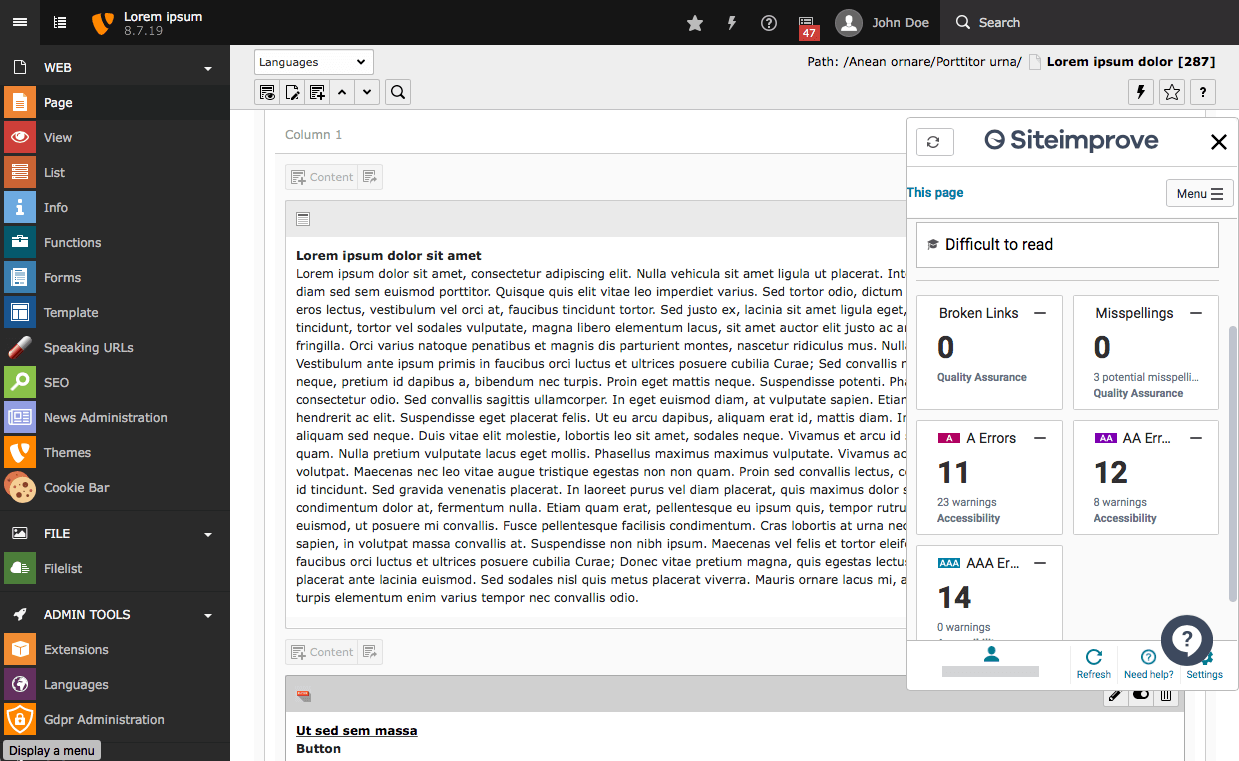Refresh the Siteimprove panel with the circular arrow
The width and height of the screenshot is (1239, 761).
tap(934, 141)
